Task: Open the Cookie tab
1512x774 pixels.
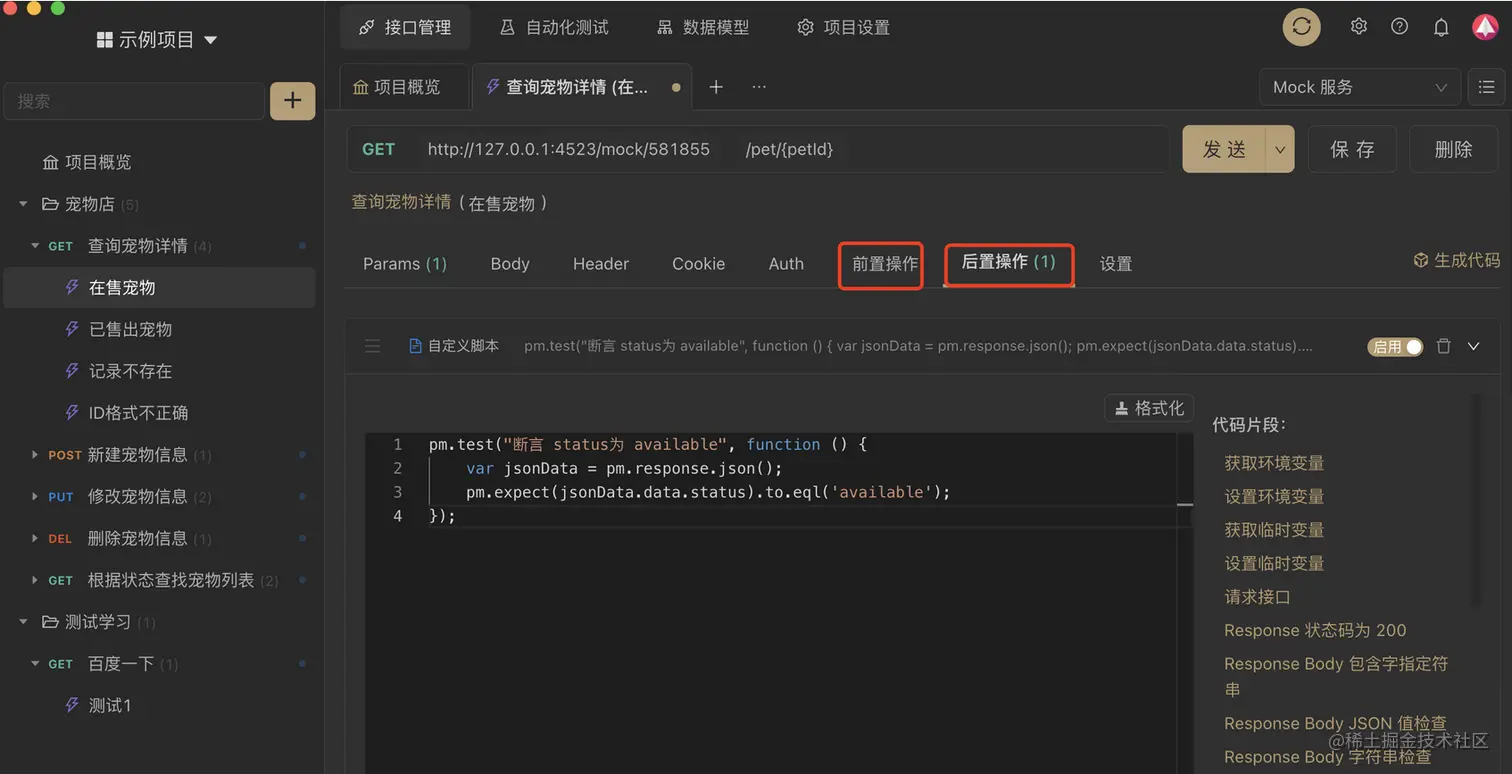Action: [x=698, y=264]
